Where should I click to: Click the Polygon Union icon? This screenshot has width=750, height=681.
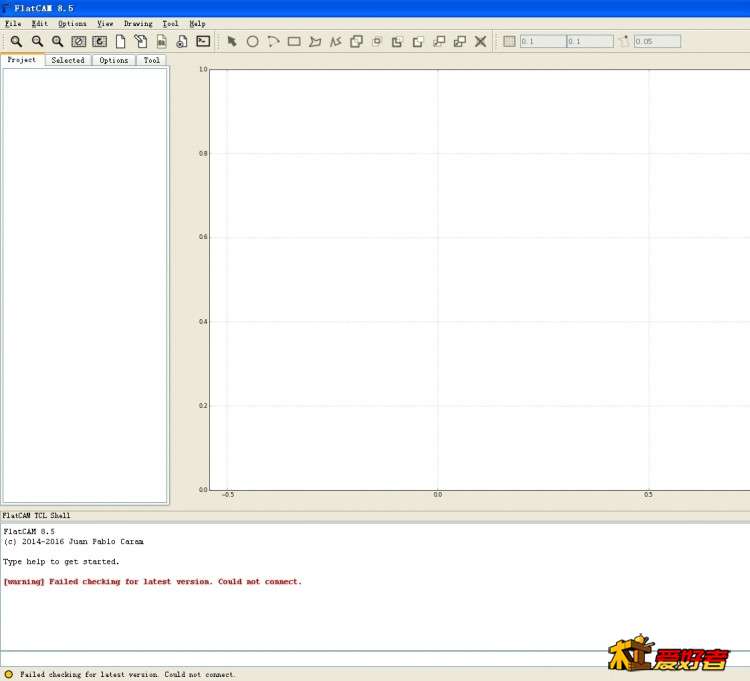(x=356, y=42)
